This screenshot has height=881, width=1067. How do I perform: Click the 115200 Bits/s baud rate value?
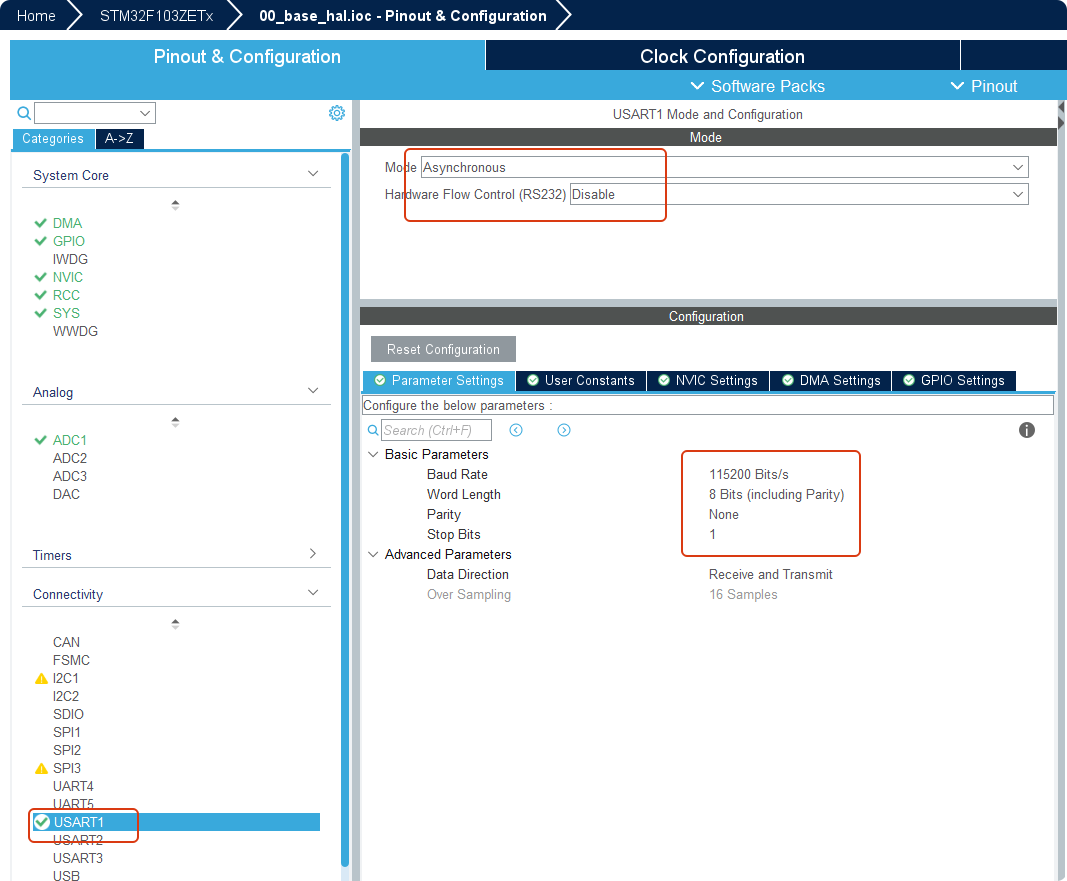749,474
